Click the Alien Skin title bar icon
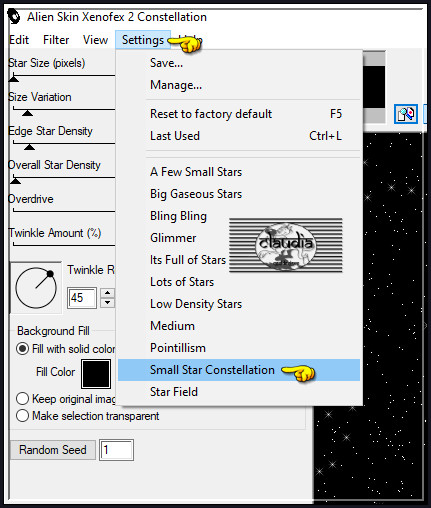This screenshot has height=508, width=431. tap(13, 17)
